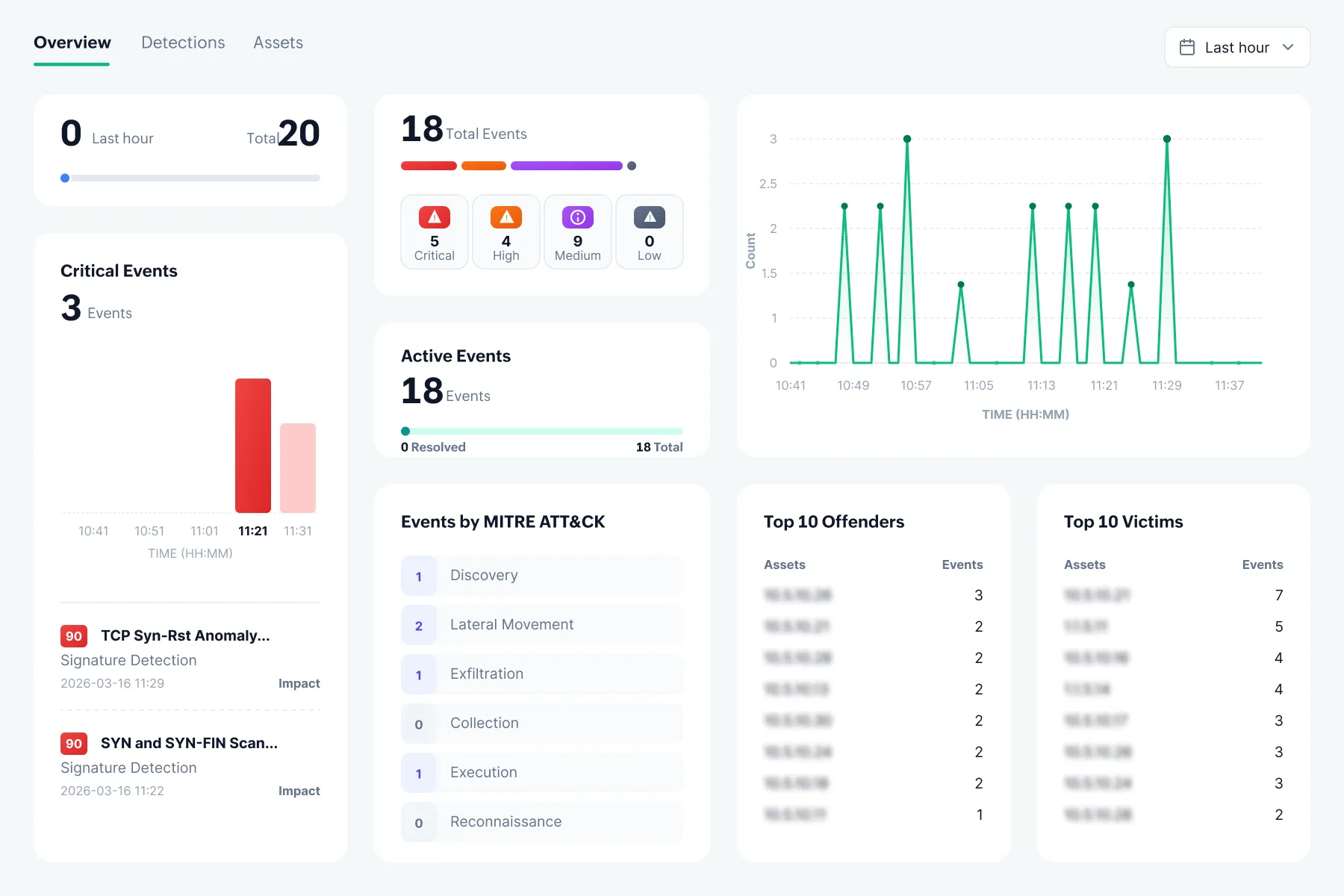The height and width of the screenshot is (896, 1344).
Task: Click the Execution tactic entry
Action: tap(541, 773)
